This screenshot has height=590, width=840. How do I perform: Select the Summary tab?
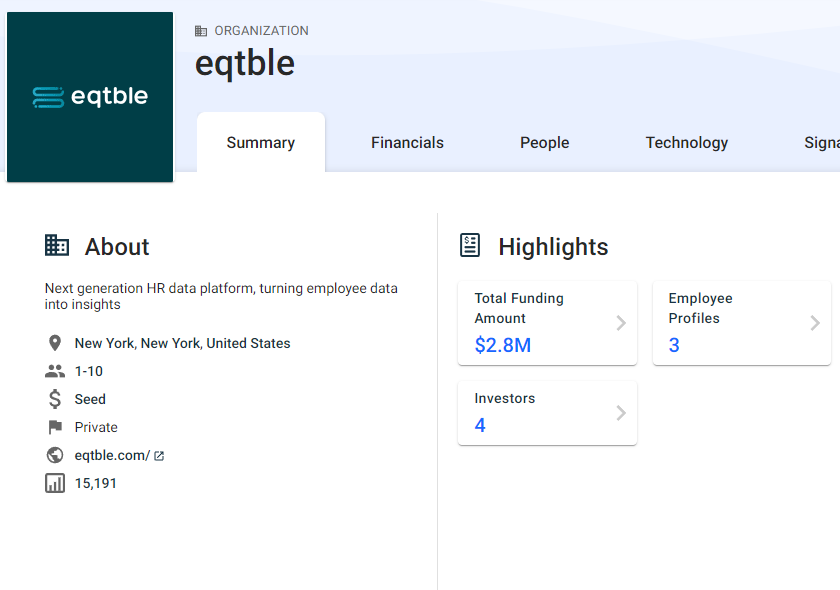coord(260,143)
